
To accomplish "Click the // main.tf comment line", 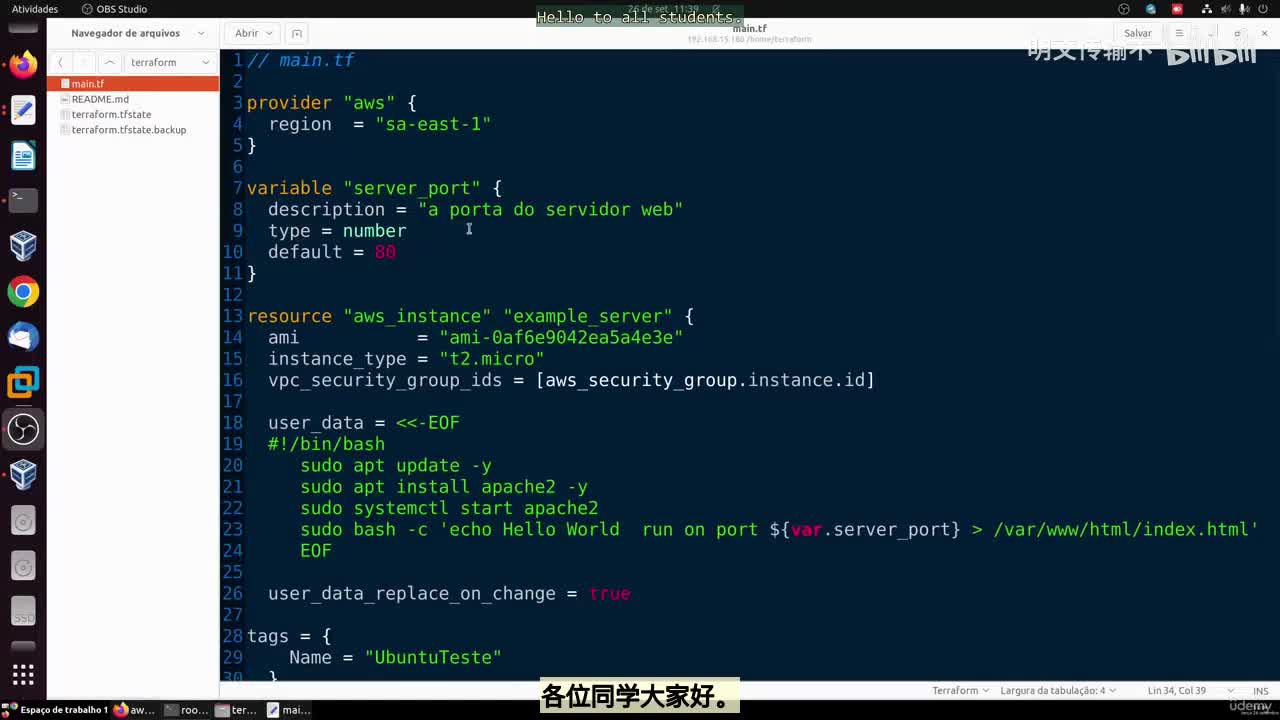I will [x=301, y=60].
